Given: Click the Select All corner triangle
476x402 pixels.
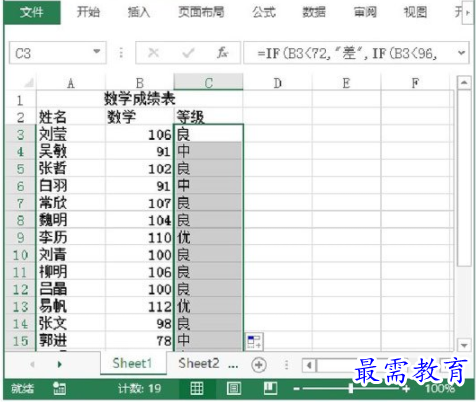Looking at the screenshot, I should [x=29, y=83].
